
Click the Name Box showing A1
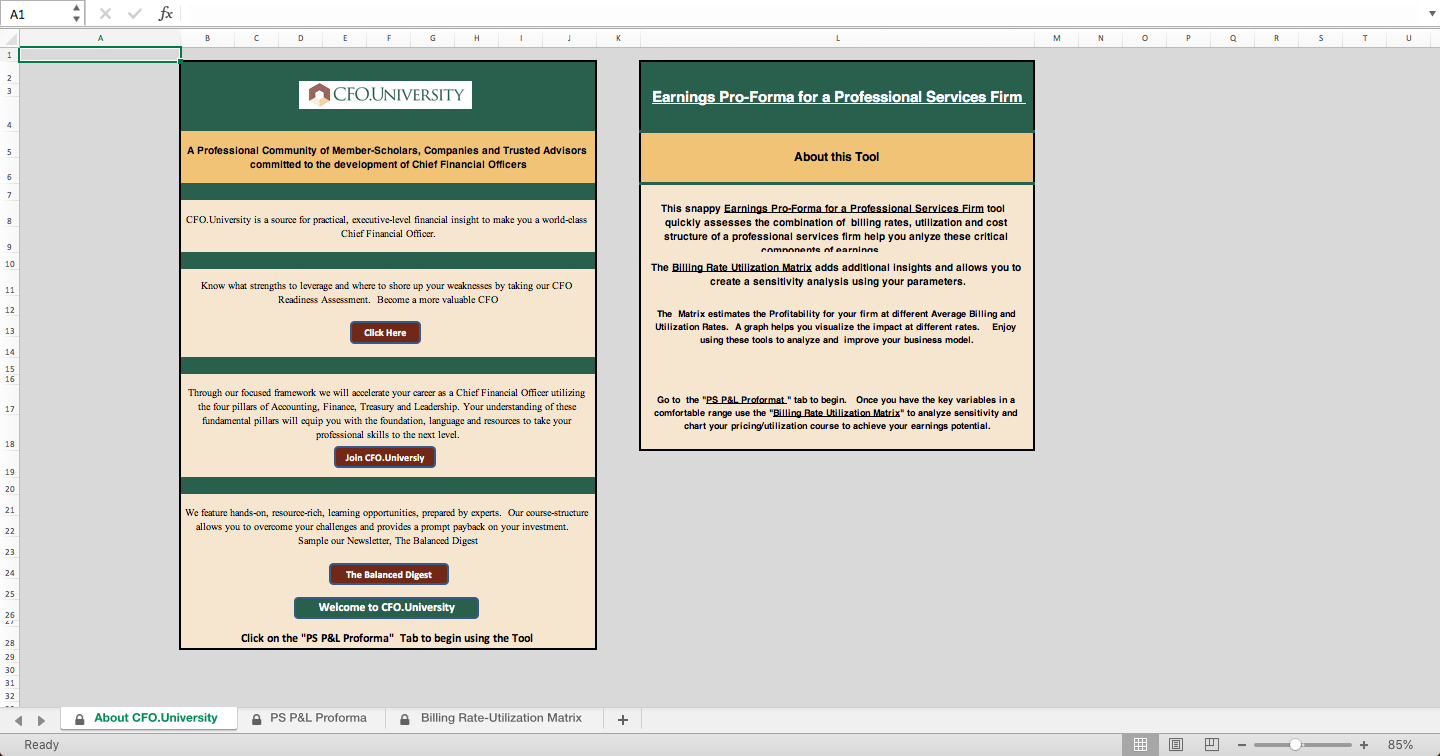[37, 14]
